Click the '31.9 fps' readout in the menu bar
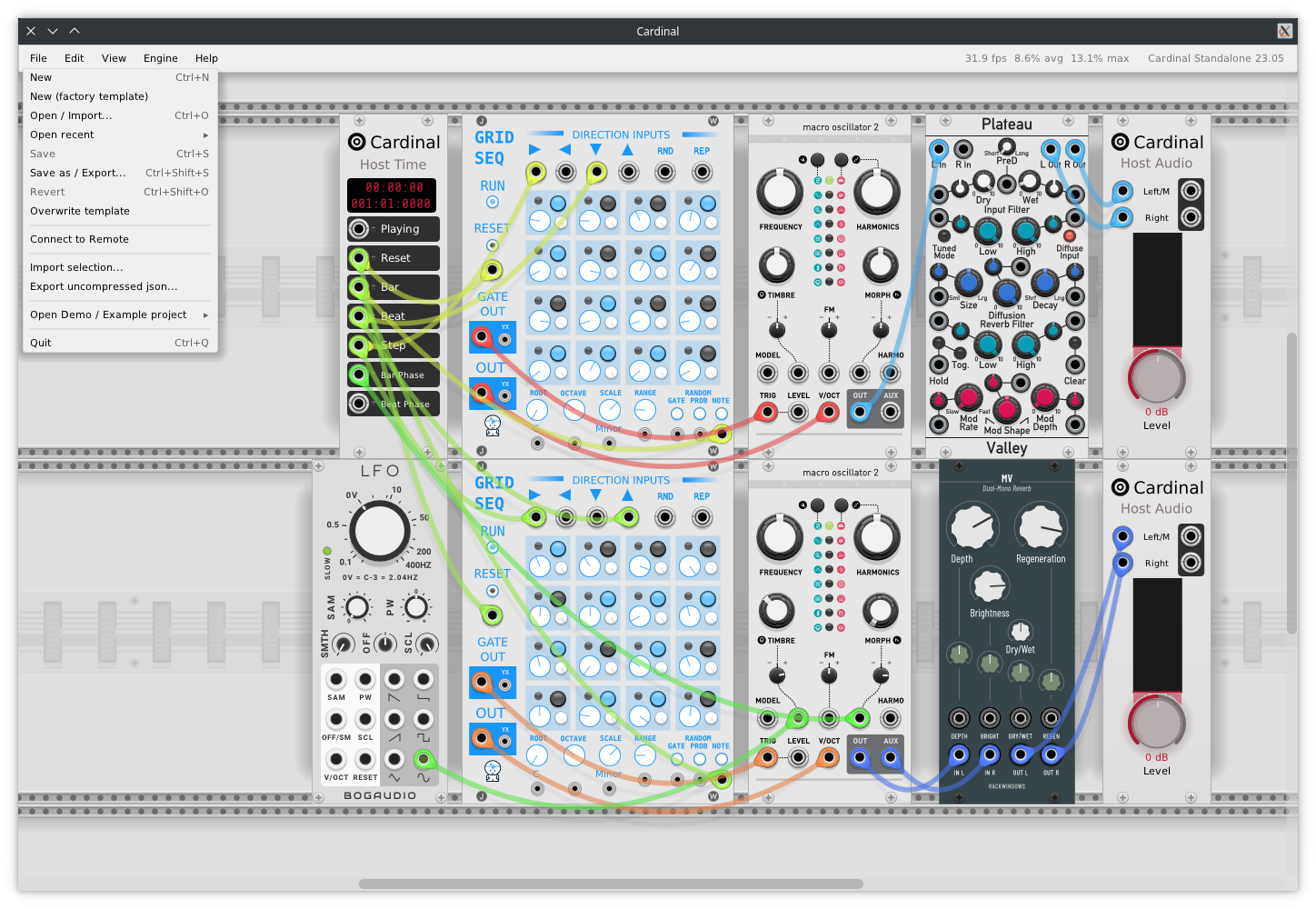1316x909 pixels. pos(986,58)
